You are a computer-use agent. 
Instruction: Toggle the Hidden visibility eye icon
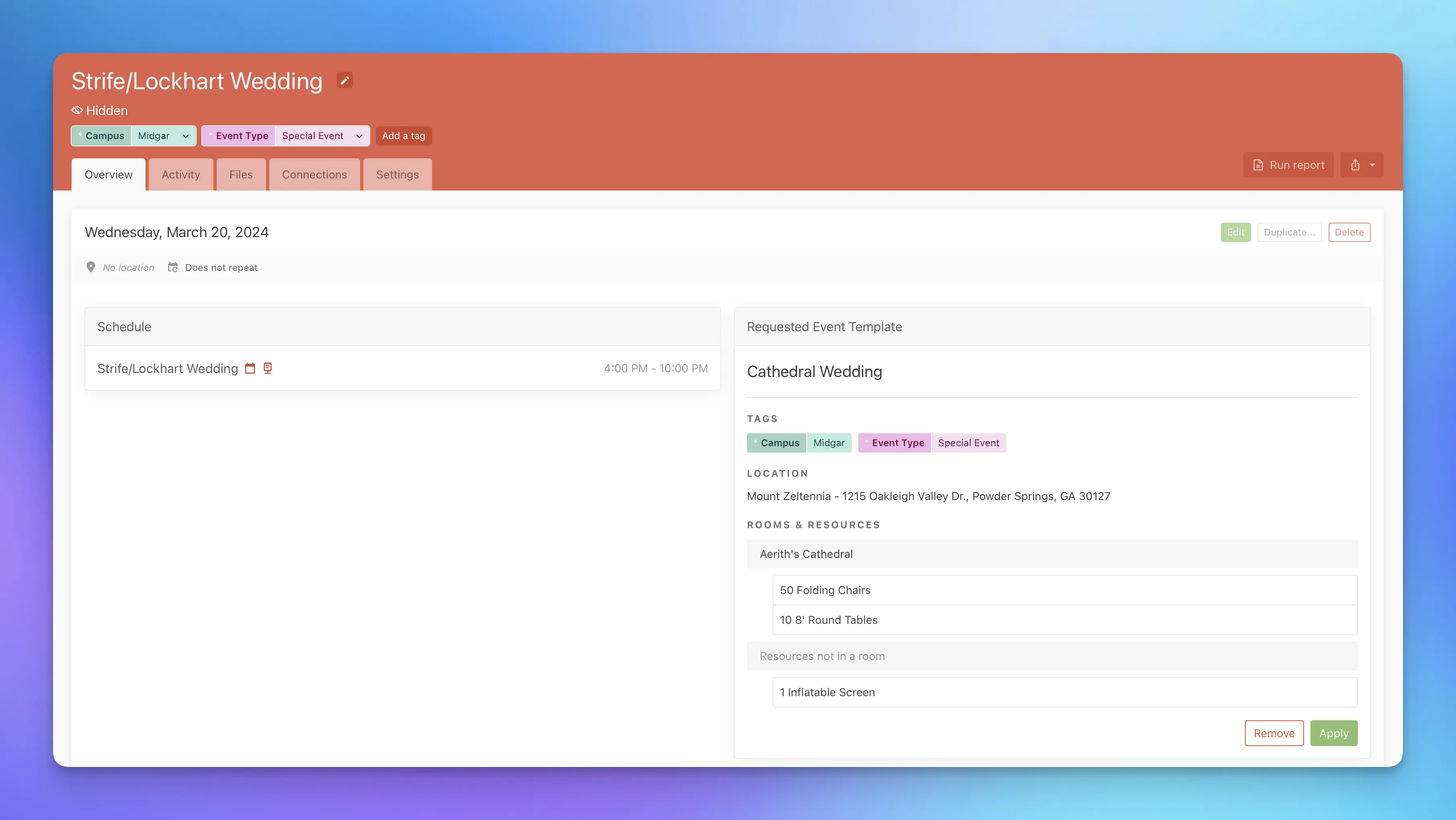click(77, 110)
